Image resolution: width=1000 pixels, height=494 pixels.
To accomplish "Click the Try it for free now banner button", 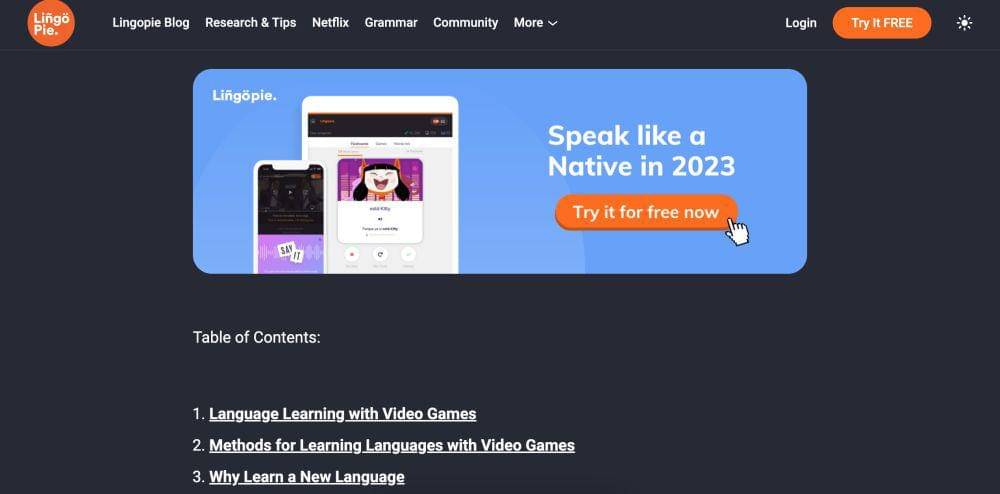I will (645, 212).
